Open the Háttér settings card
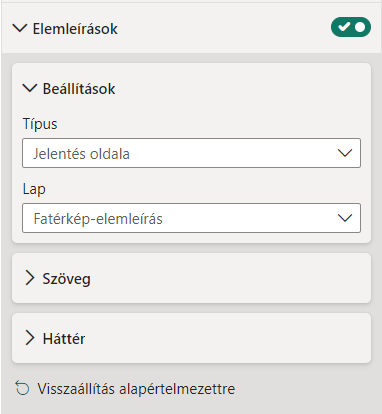382x414 pixels. [x=191, y=338]
